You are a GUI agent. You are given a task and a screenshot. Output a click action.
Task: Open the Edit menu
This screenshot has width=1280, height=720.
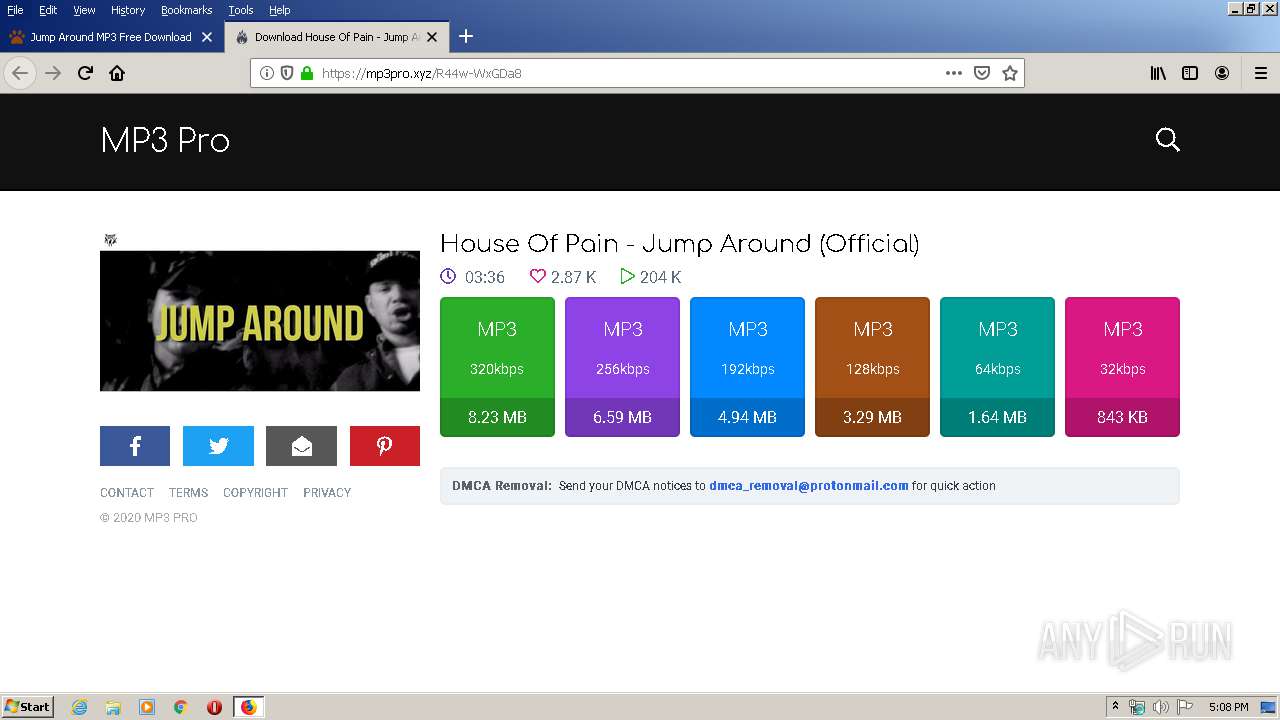(48, 10)
